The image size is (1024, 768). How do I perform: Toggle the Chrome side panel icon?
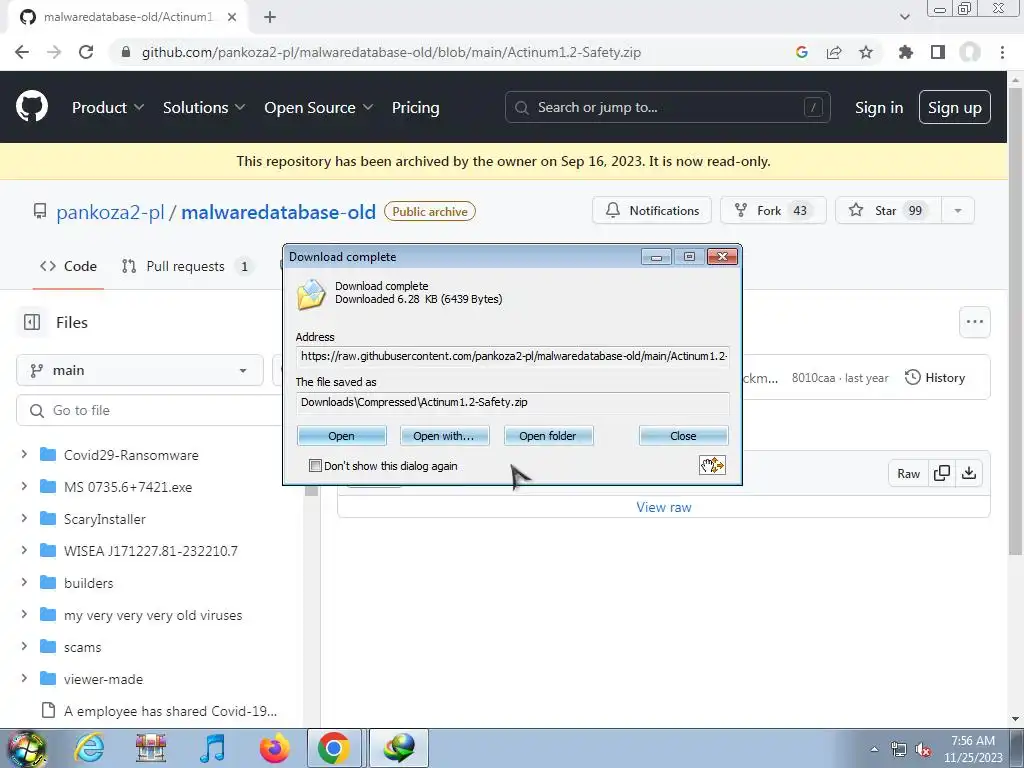(938, 52)
